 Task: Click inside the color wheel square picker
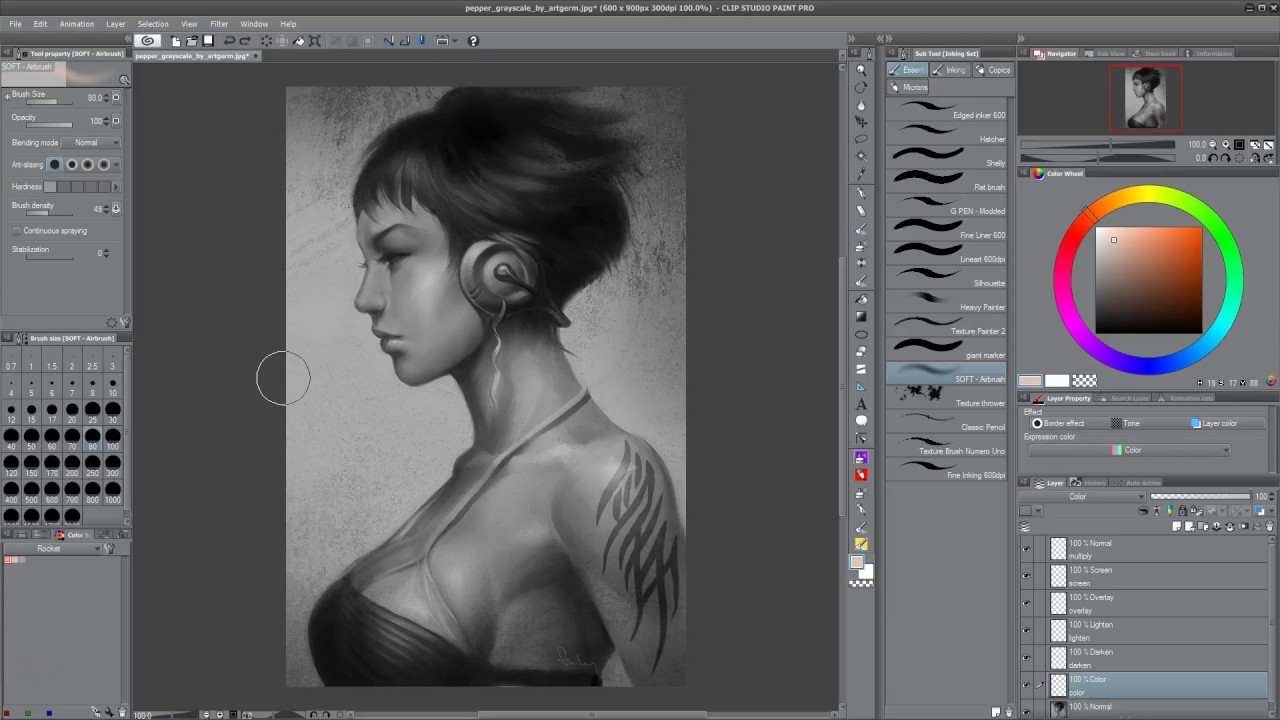click(1149, 280)
